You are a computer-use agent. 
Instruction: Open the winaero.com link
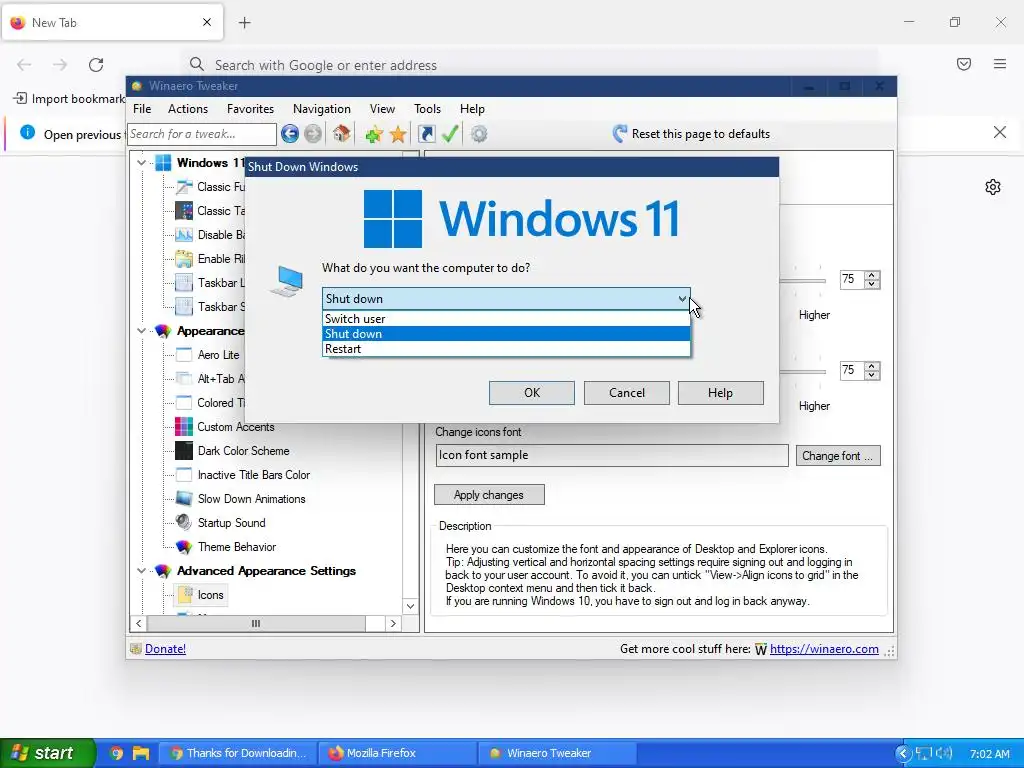click(824, 648)
